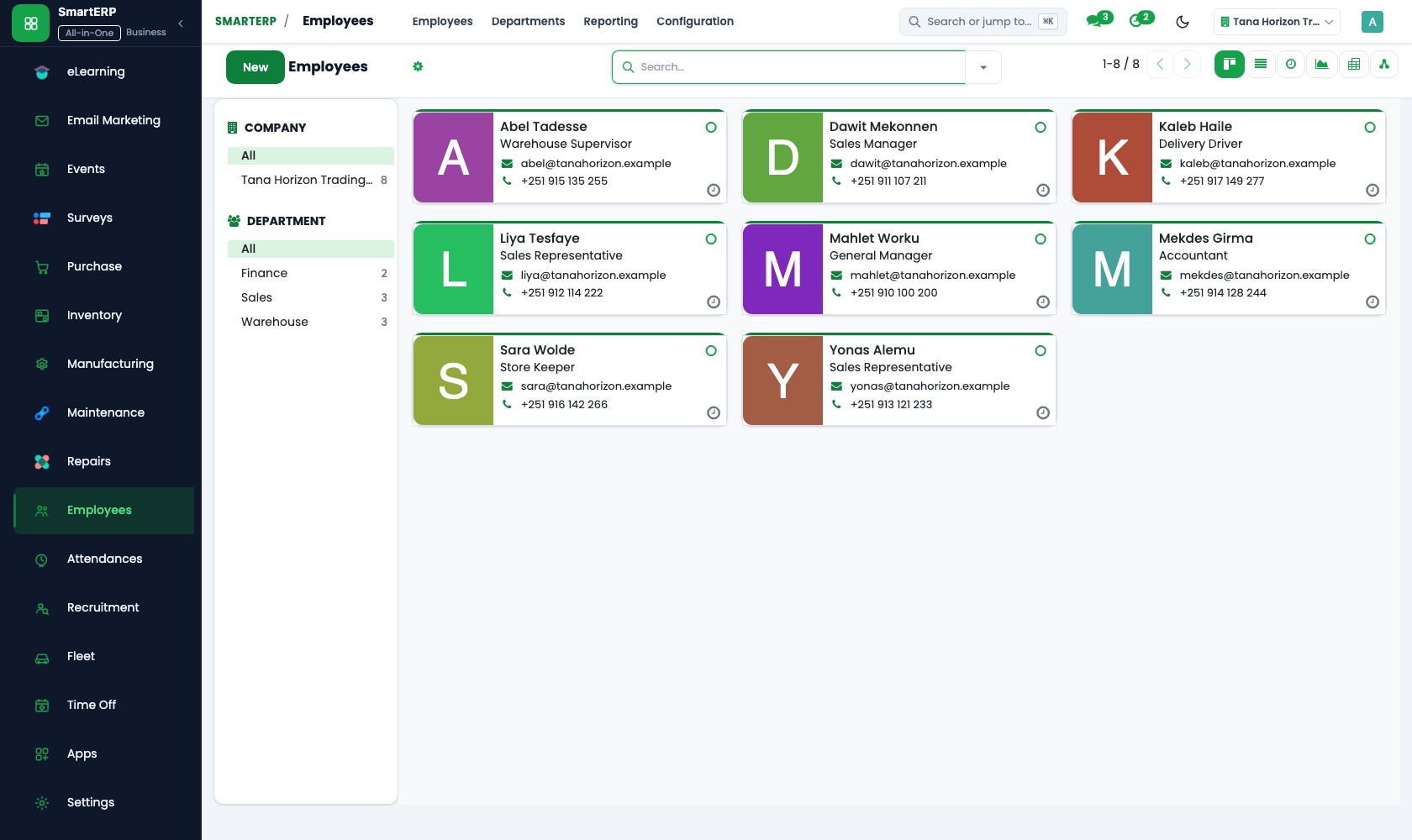1412x840 pixels.
Task: Filter by Finance department
Action: 311,273
